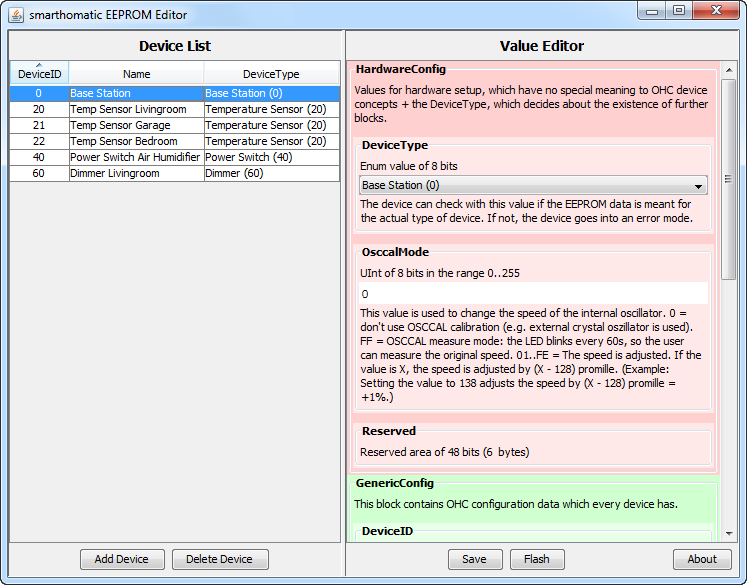This screenshot has height=585, width=747.
Task: Sort by Name column header
Action: pos(136,74)
